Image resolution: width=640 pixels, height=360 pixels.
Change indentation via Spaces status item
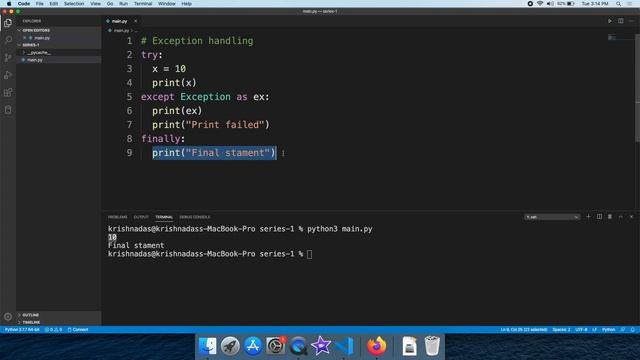[561, 330]
